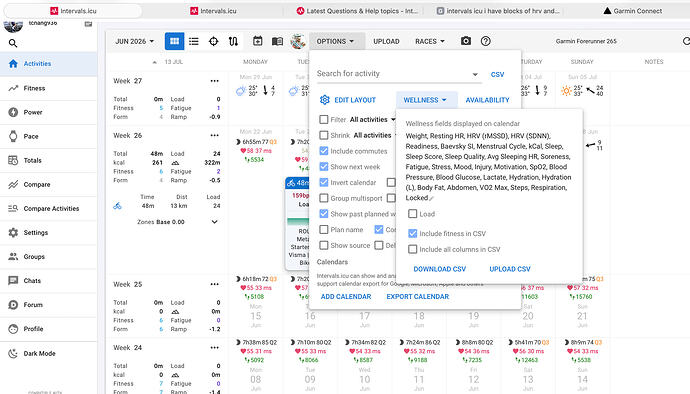This screenshot has width=690, height=394.
Task: Expand Zones Base chevron in Week 26
Action: [x=214, y=222]
